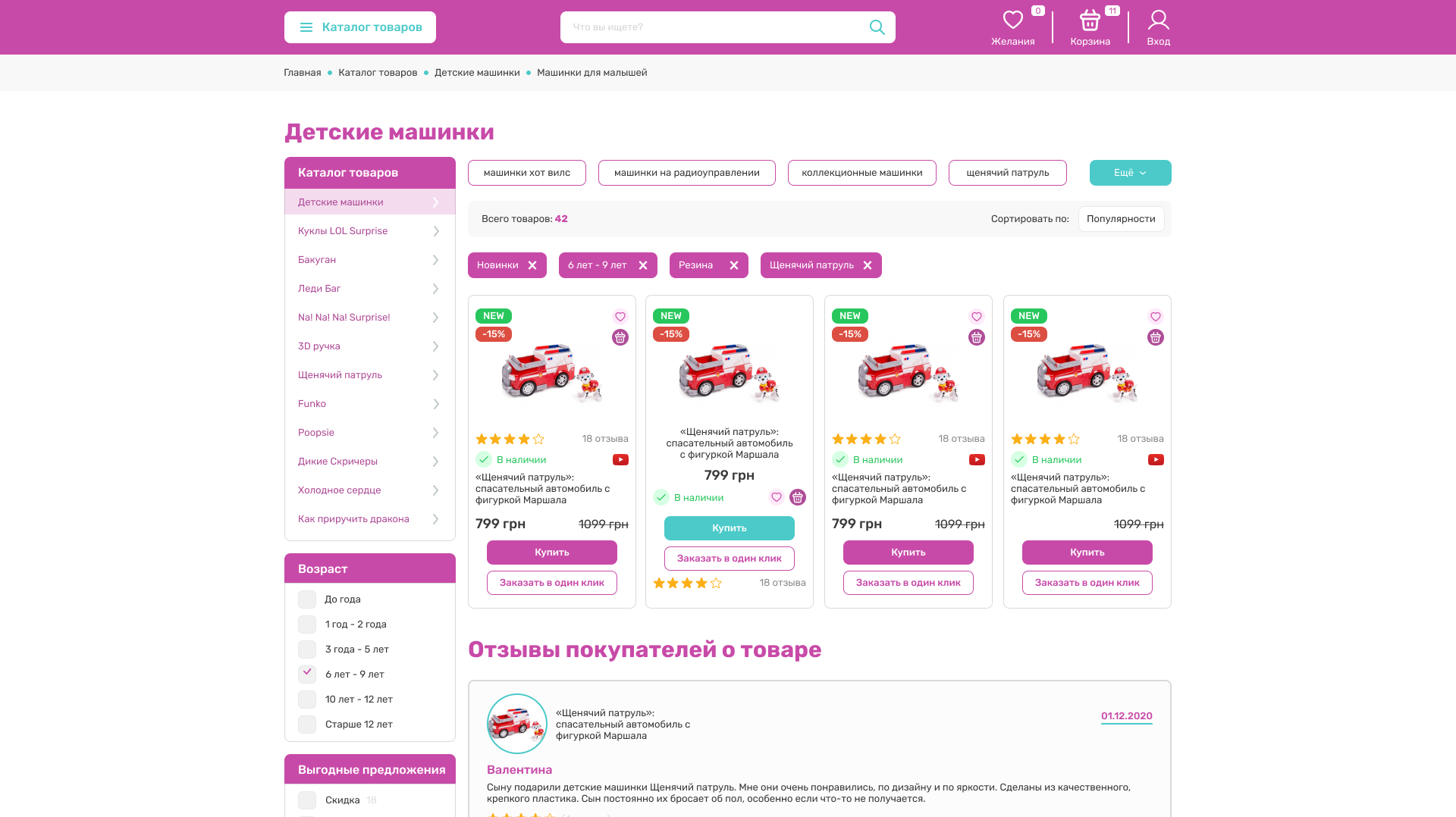Add first product to wishlist with heart icon

coord(620,317)
